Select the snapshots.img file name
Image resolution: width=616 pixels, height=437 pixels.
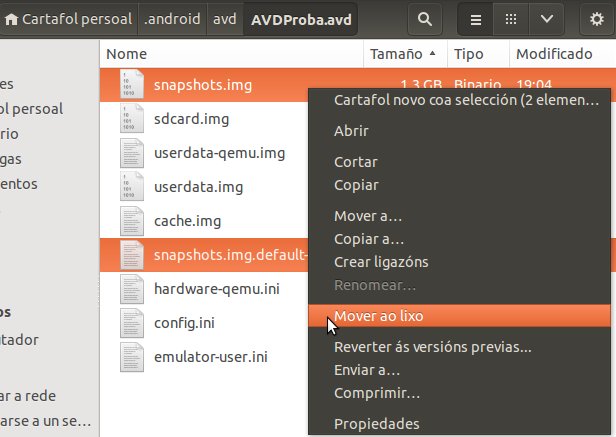click(203, 85)
